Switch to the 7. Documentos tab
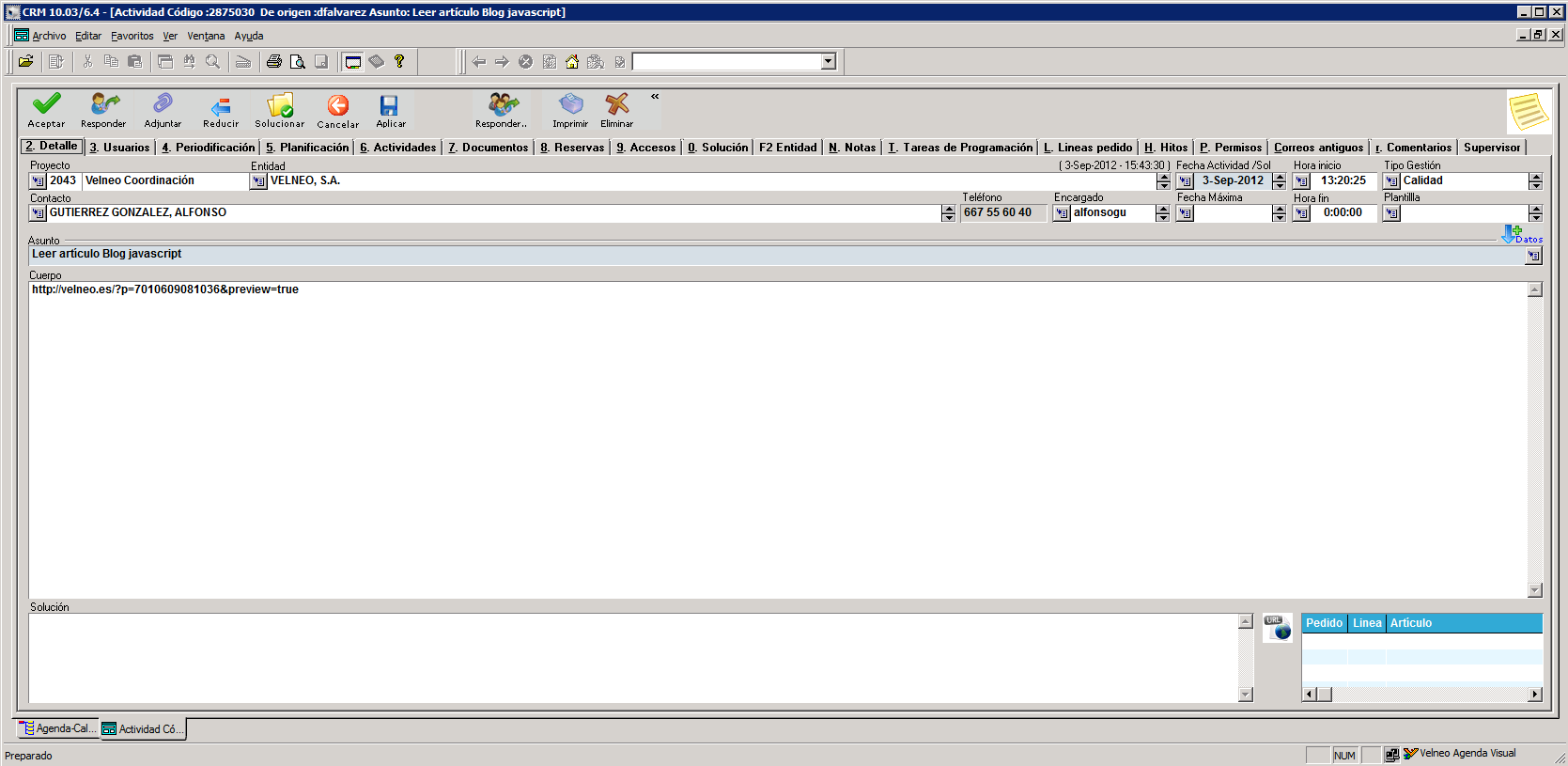Image resolution: width=1568 pixels, height=766 pixels. coord(489,148)
